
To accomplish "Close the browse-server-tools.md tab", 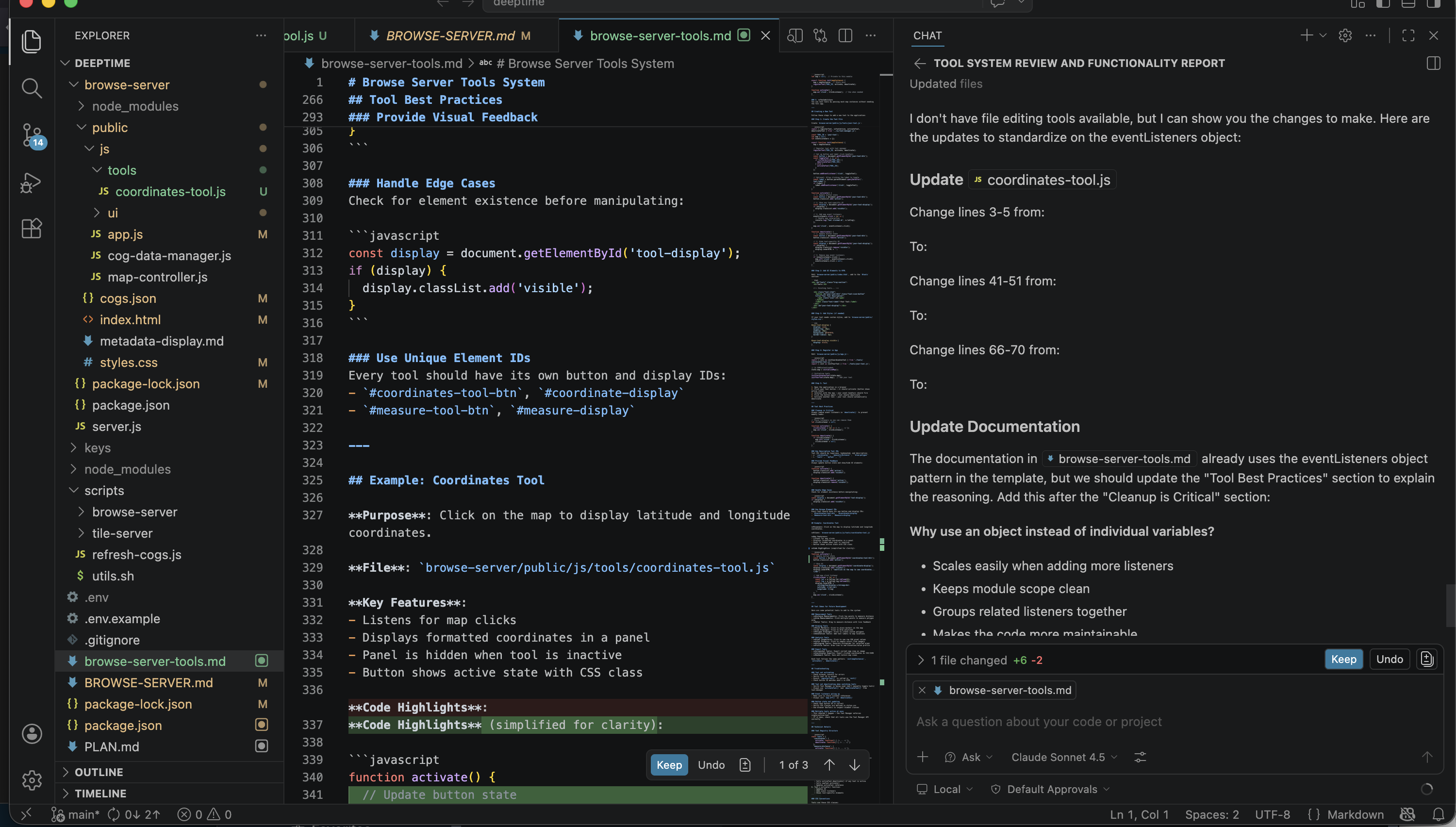I will [765, 35].
